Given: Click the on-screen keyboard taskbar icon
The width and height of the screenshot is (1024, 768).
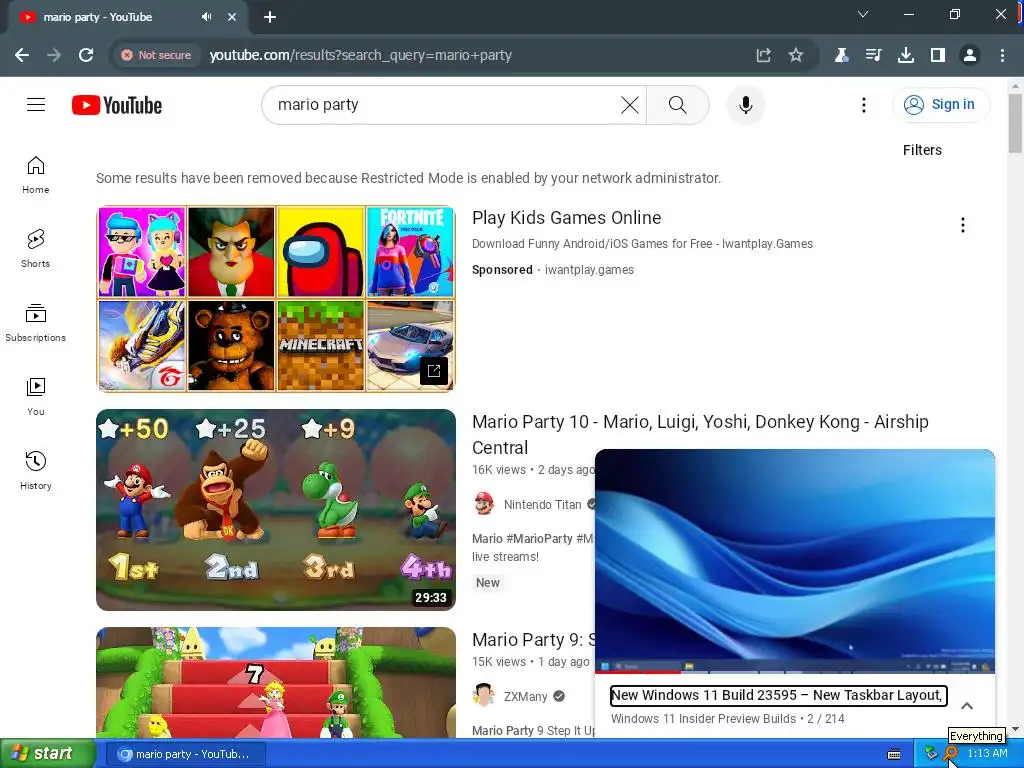Looking at the screenshot, I should (x=894, y=754).
